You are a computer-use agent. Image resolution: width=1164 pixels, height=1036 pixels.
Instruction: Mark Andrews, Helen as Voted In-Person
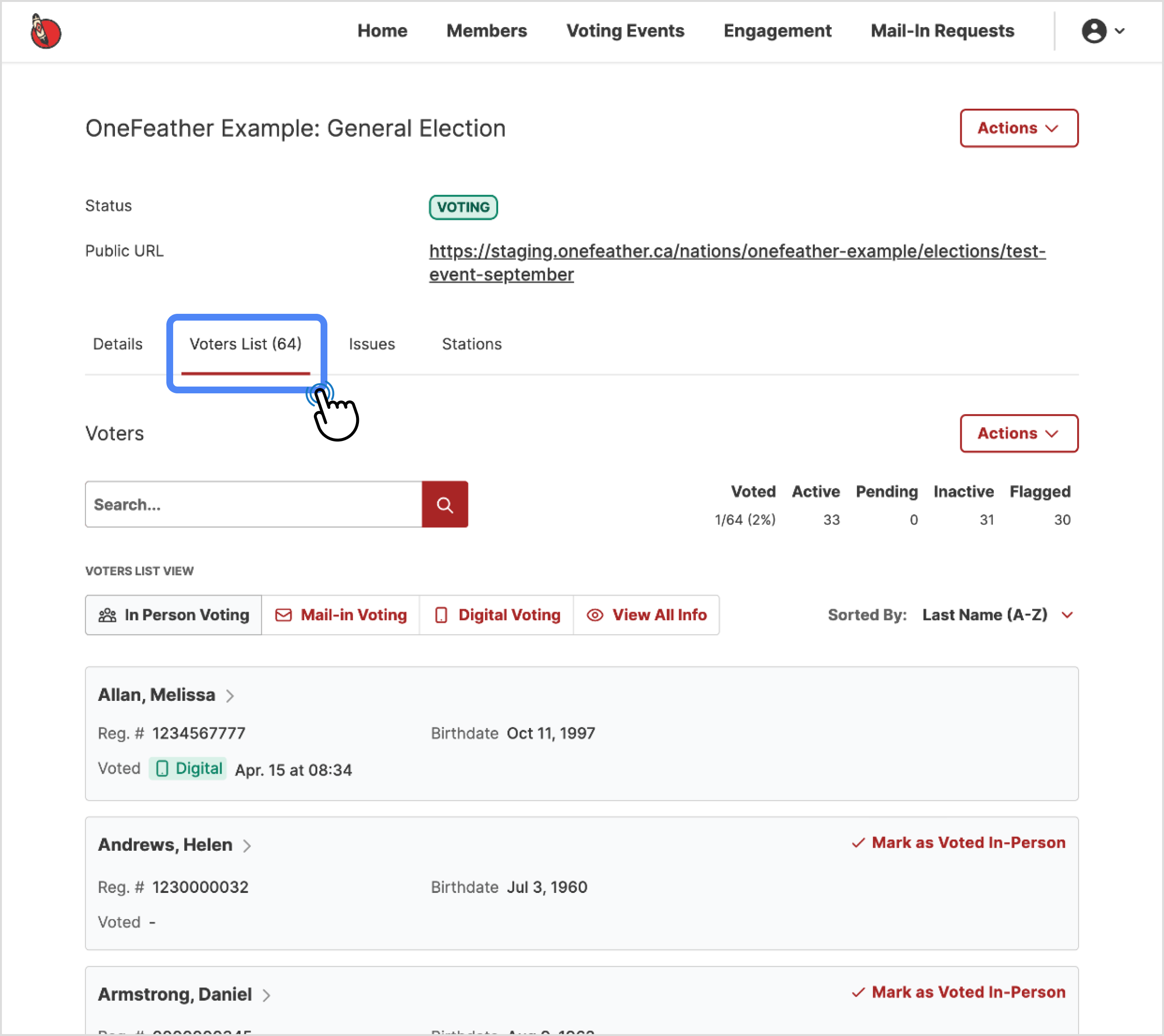(958, 843)
